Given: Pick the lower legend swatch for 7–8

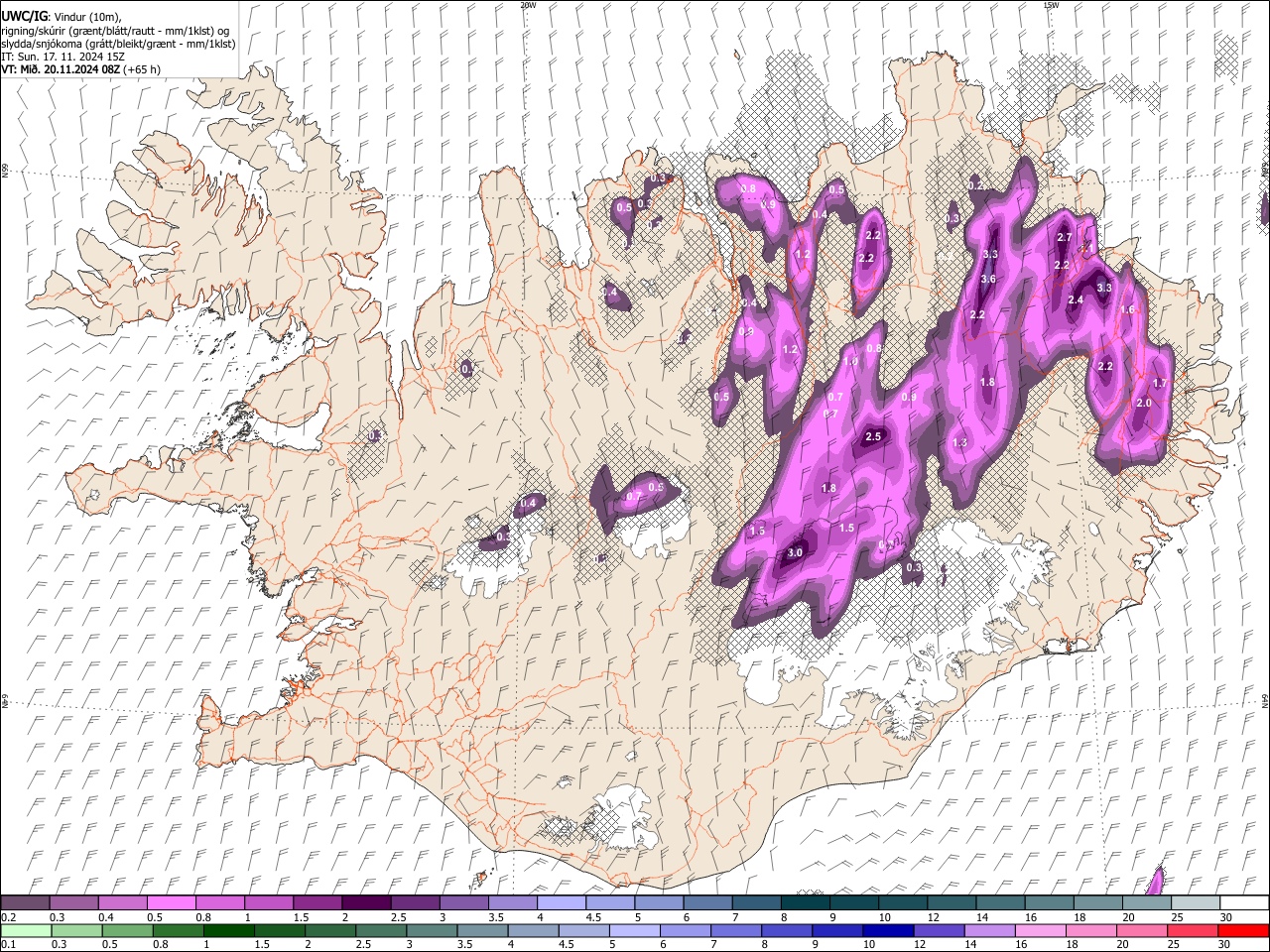Looking at the screenshot, I should point(735,930).
